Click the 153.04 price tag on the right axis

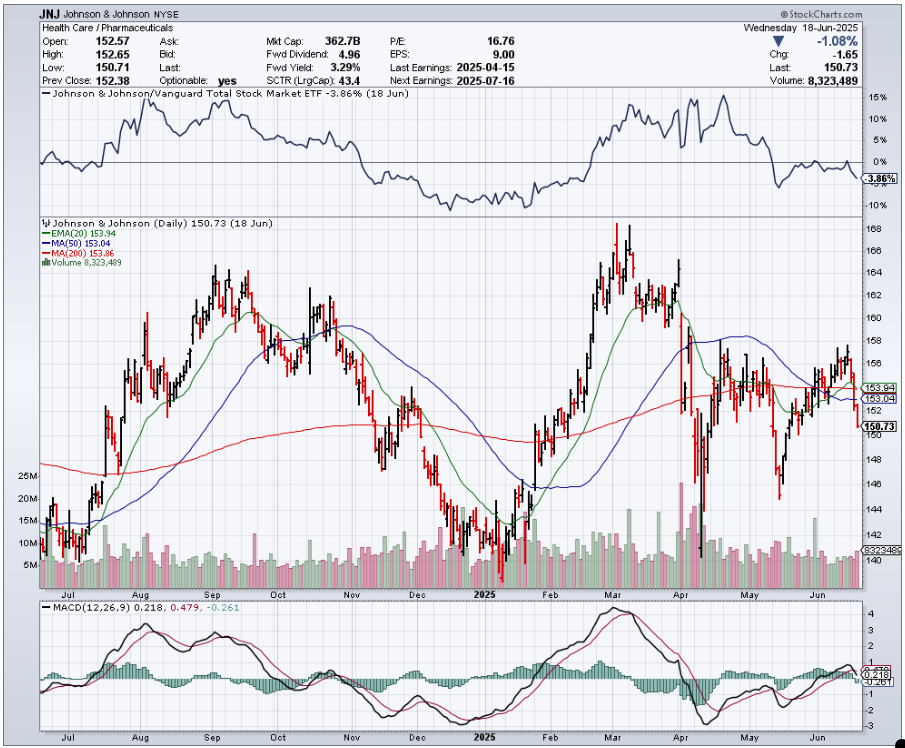point(880,399)
